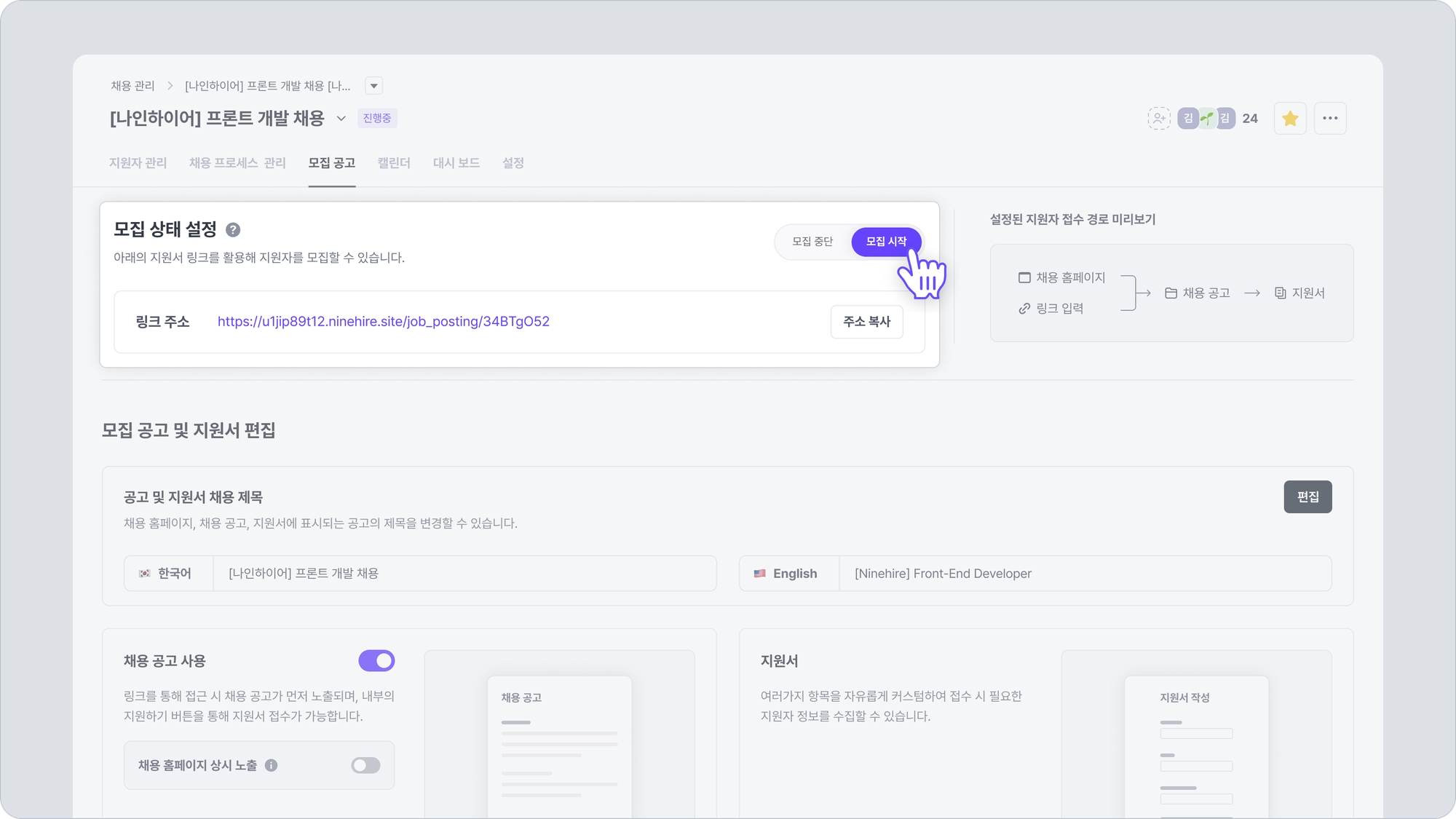Open the breadcrumb dropdown arrow
The image size is (1456, 819).
click(x=373, y=86)
